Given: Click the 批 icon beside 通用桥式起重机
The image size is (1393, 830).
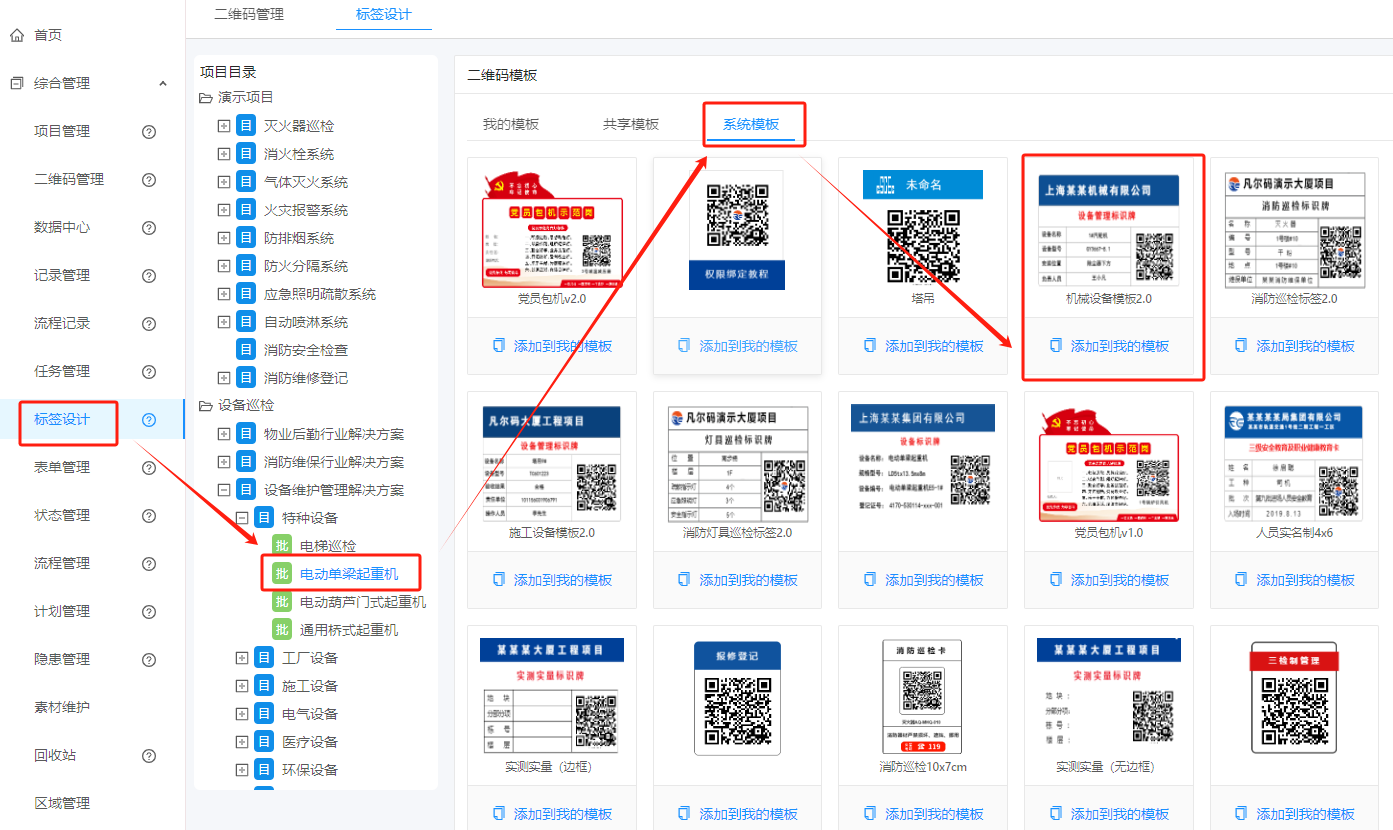Looking at the screenshot, I should point(282,629).
